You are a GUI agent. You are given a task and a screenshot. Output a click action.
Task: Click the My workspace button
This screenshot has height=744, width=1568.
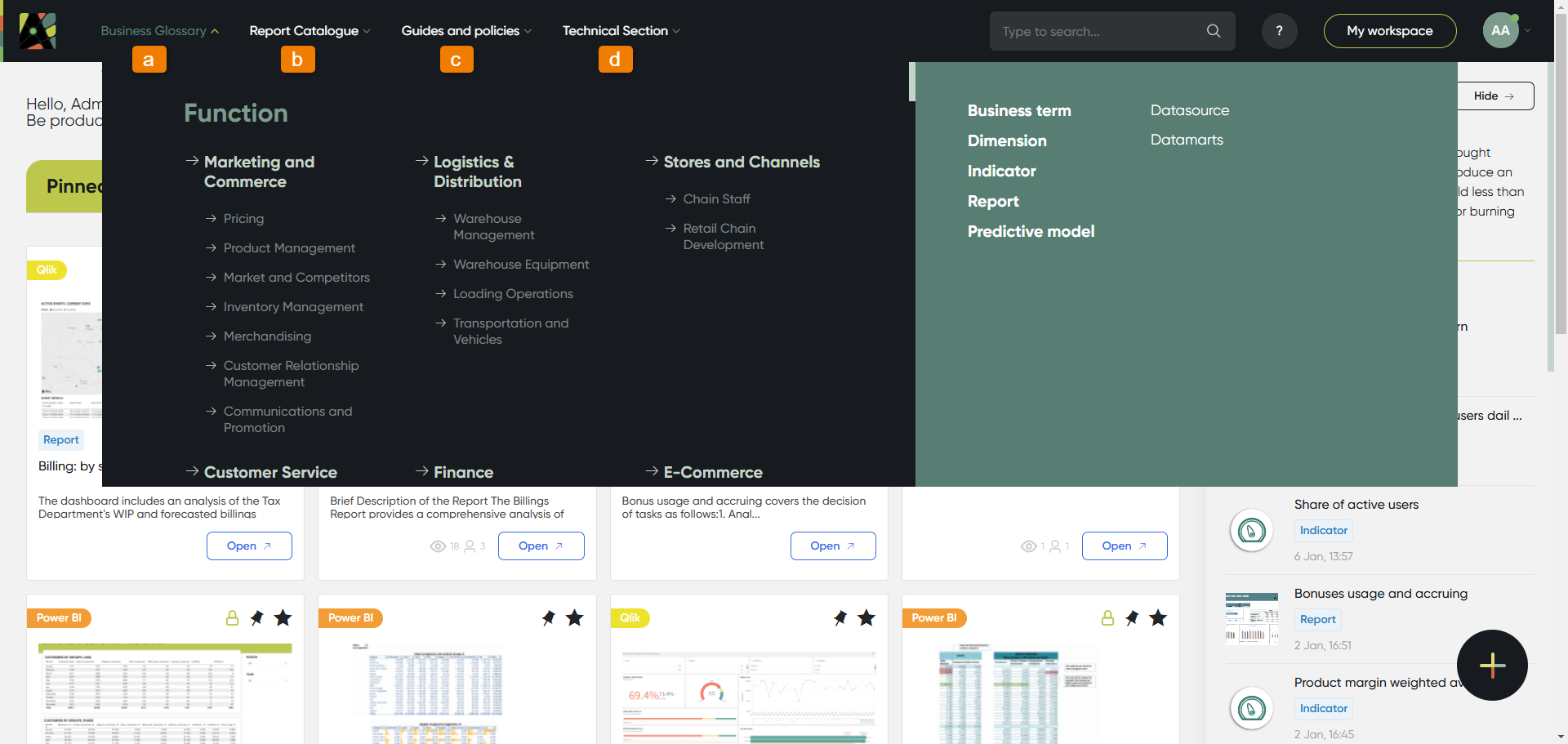coord(1389,31)
